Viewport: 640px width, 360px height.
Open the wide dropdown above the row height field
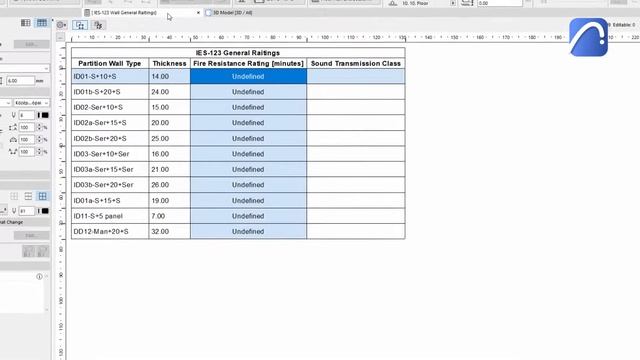tap(24, 68)
